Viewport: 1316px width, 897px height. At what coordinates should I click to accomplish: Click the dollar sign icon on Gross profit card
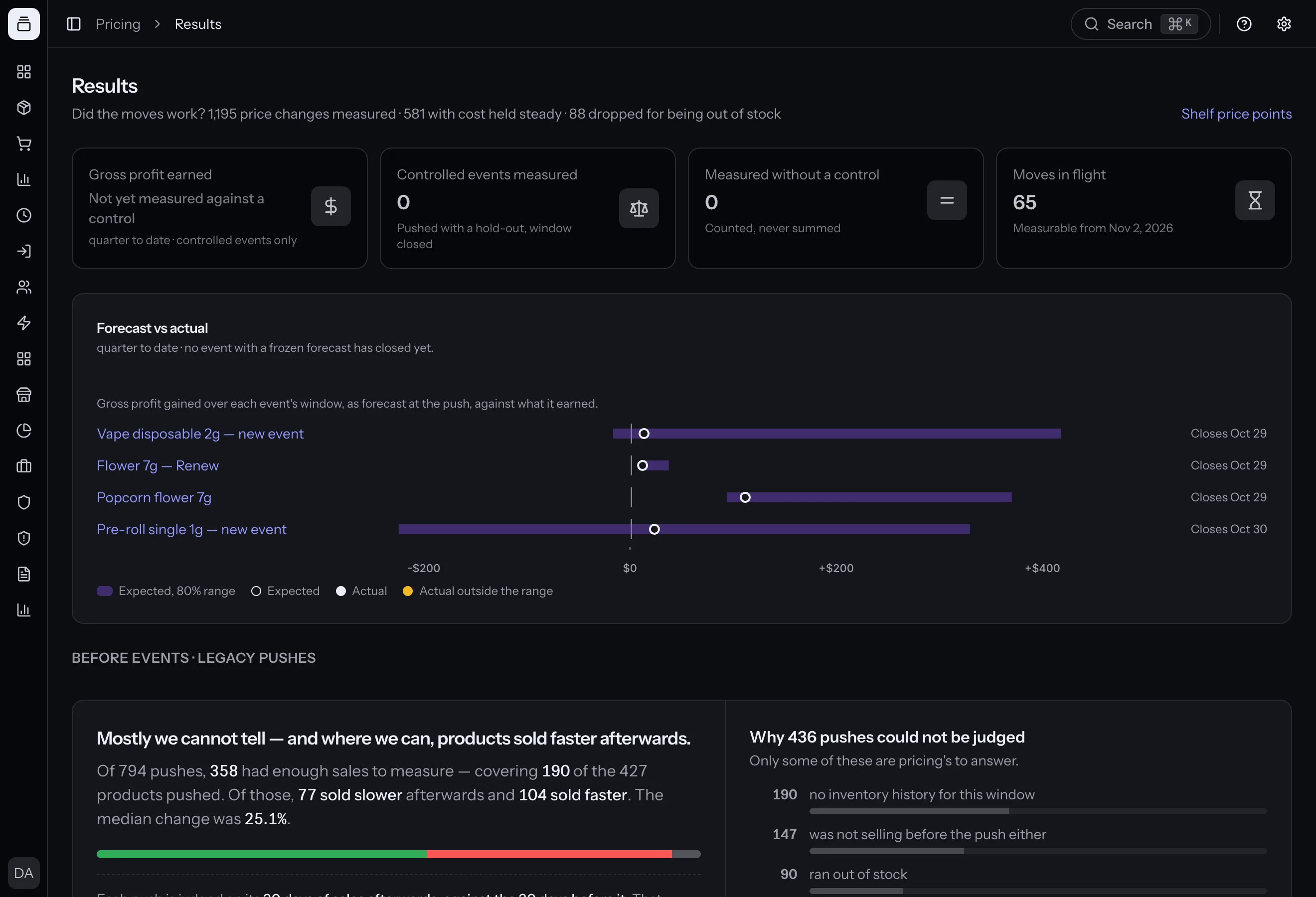coord(330,207)
